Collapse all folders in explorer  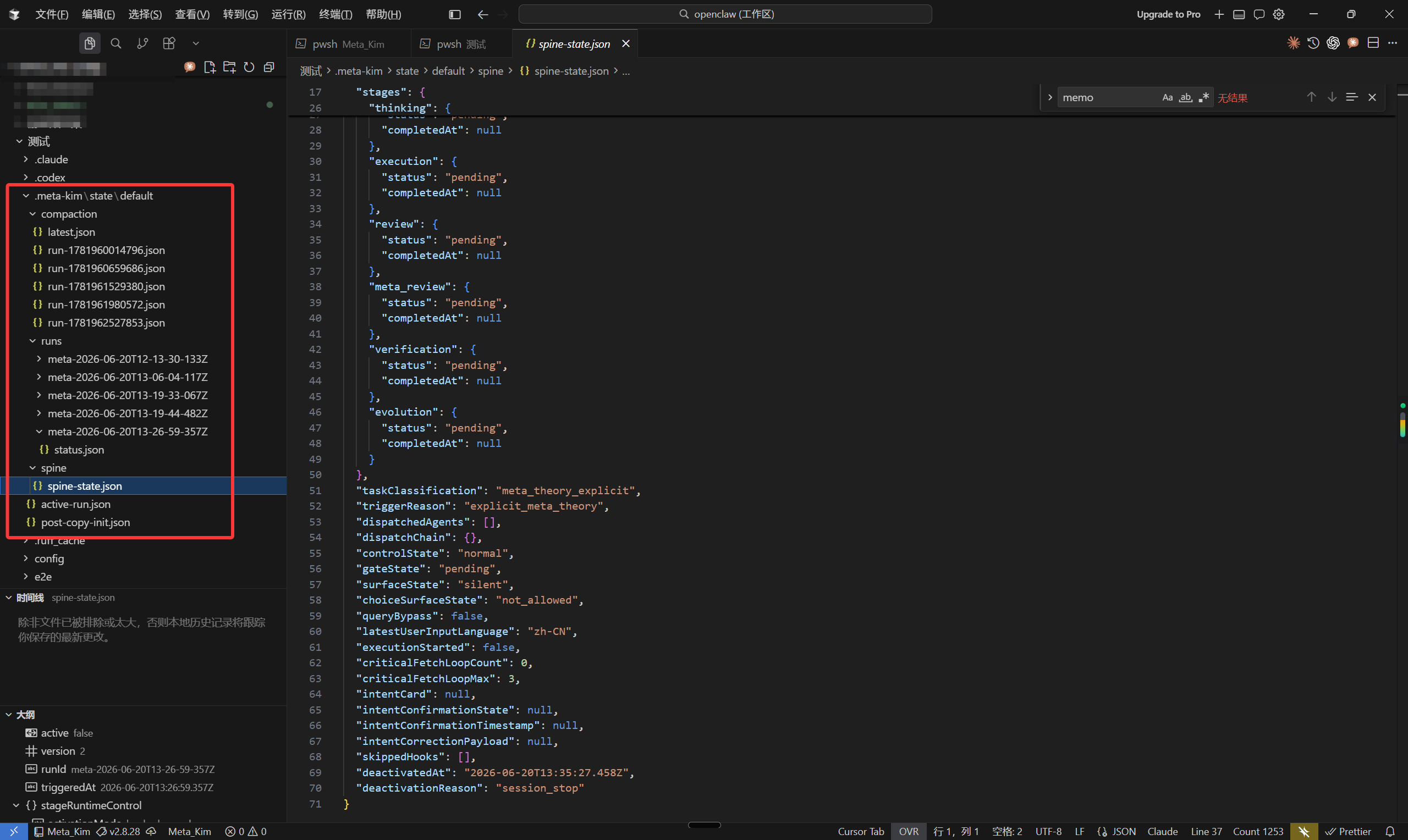(x=269, y=68)
